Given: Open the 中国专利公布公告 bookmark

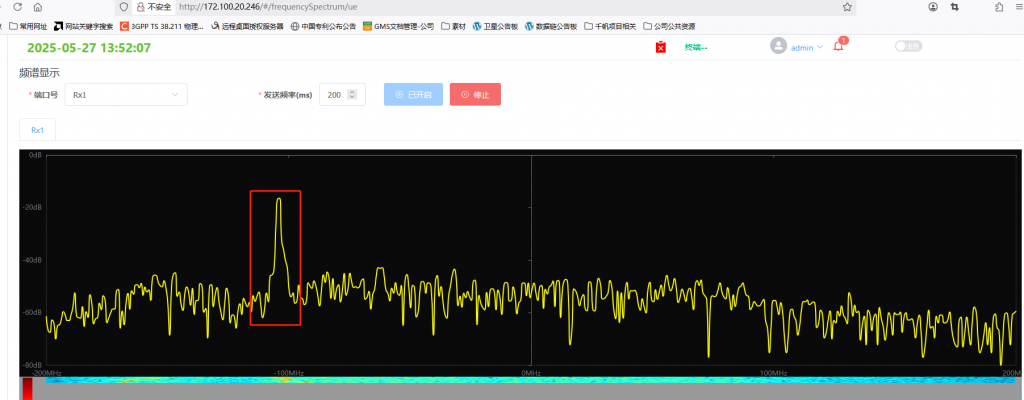Looking at the screenshot, I should [x=323, y=27].
